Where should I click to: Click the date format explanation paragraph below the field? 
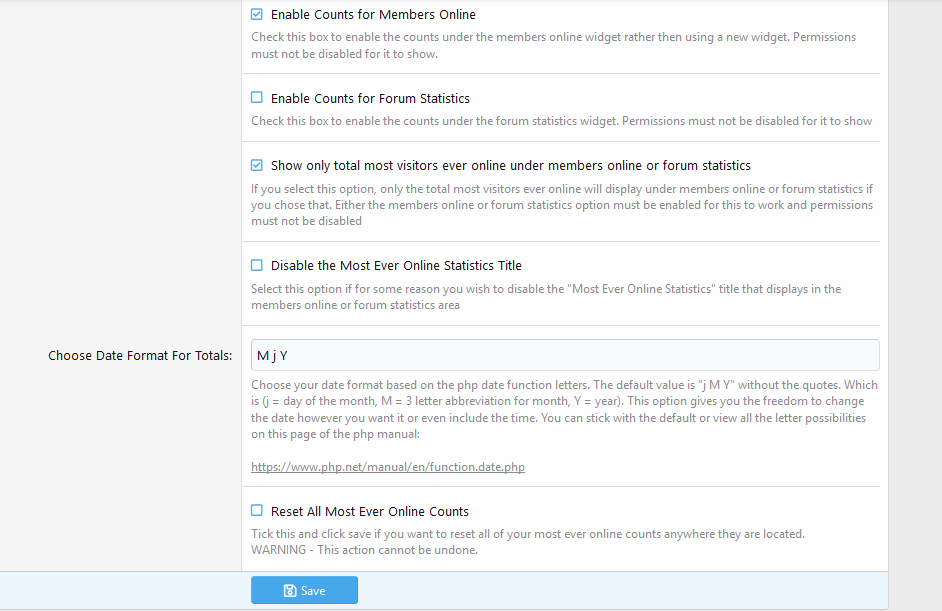(x=560, y=410)
